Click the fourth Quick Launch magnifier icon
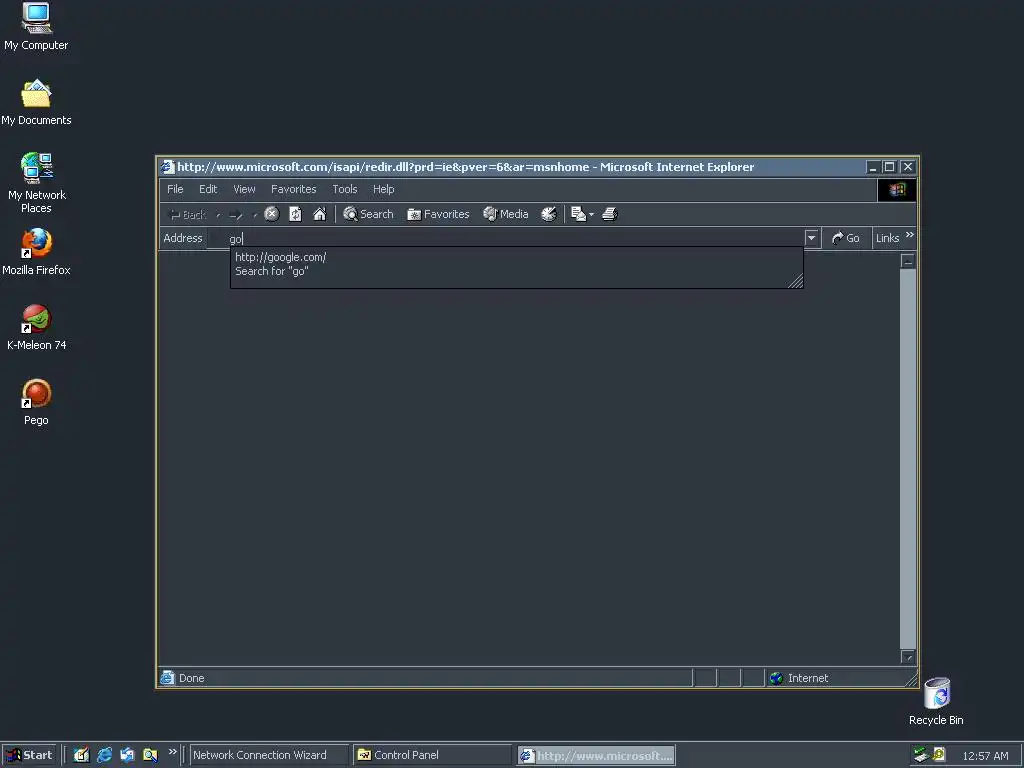The image size is (1024, 768). (150, 755)
